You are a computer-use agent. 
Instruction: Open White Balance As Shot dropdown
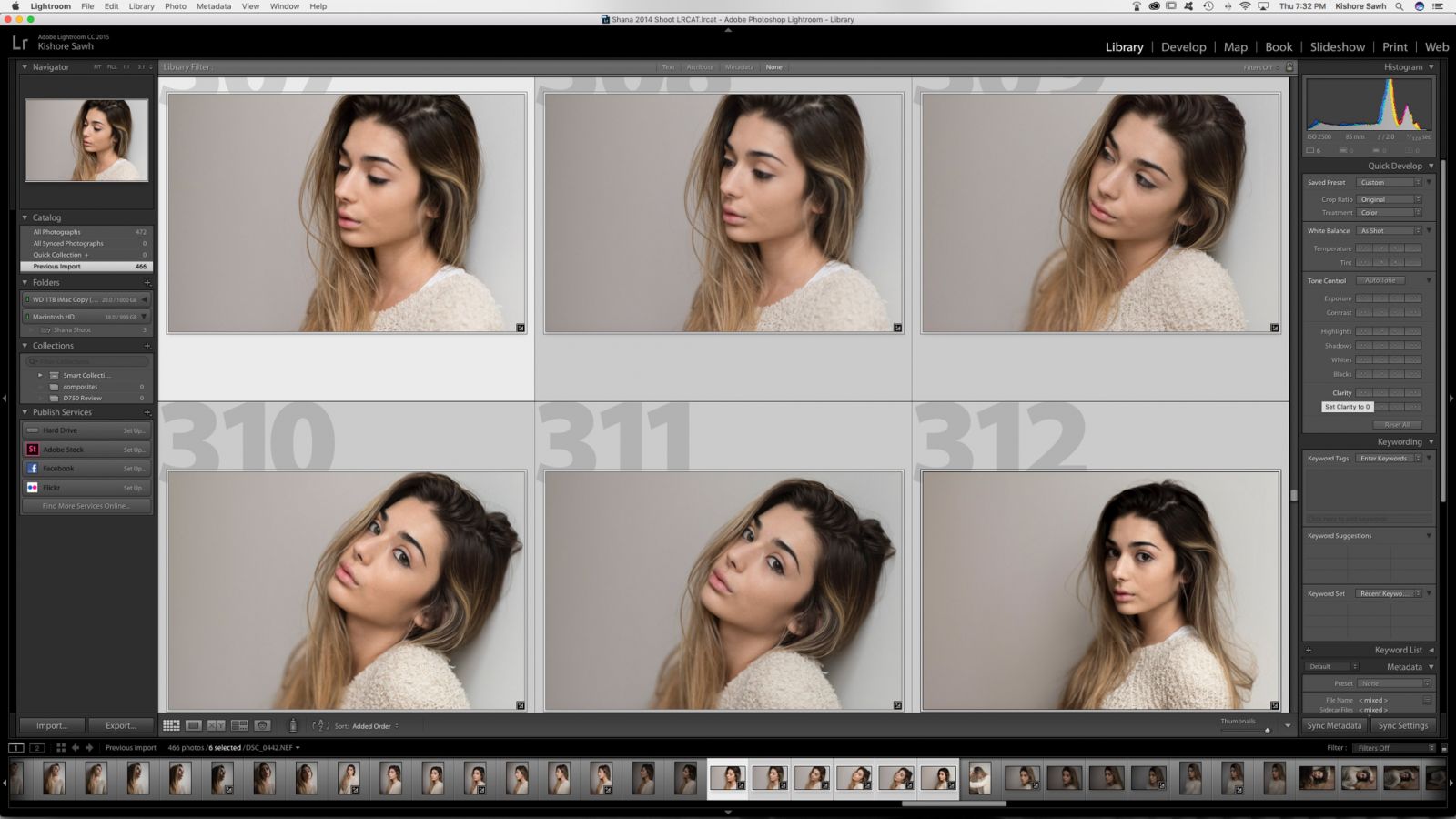click(x=1389, y=231)
